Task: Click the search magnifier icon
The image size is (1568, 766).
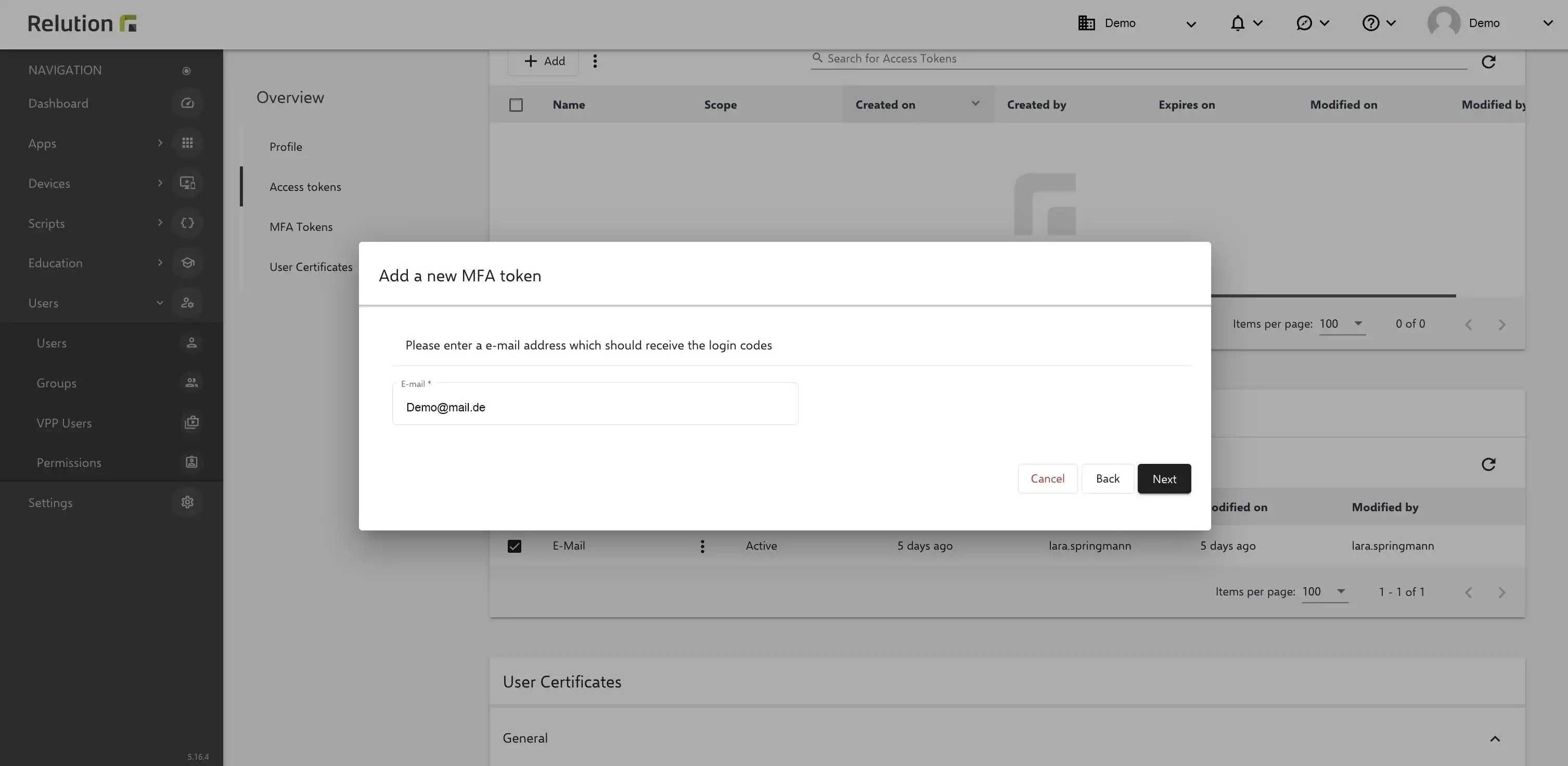Action: 817,58
